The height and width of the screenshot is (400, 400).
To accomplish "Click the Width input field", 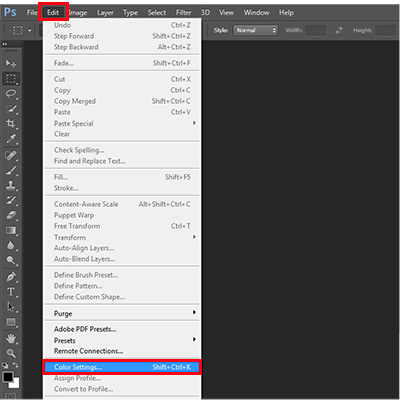I will [x=316, y=30].
